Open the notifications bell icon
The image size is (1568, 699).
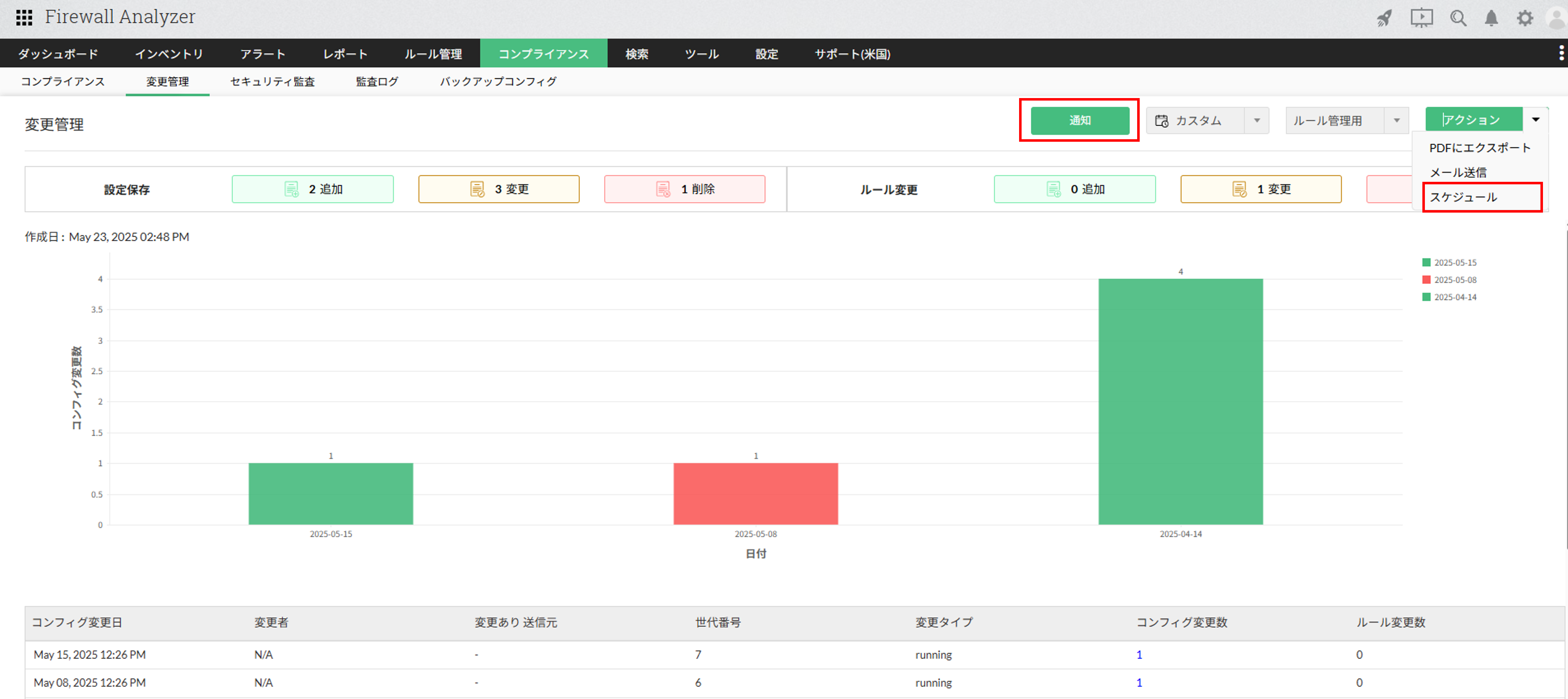pos(1491,18)
